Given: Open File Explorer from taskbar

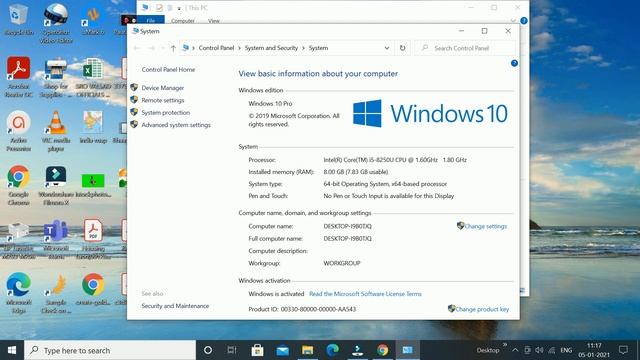Looking at the screenshot, I should (x=307, y=350).
